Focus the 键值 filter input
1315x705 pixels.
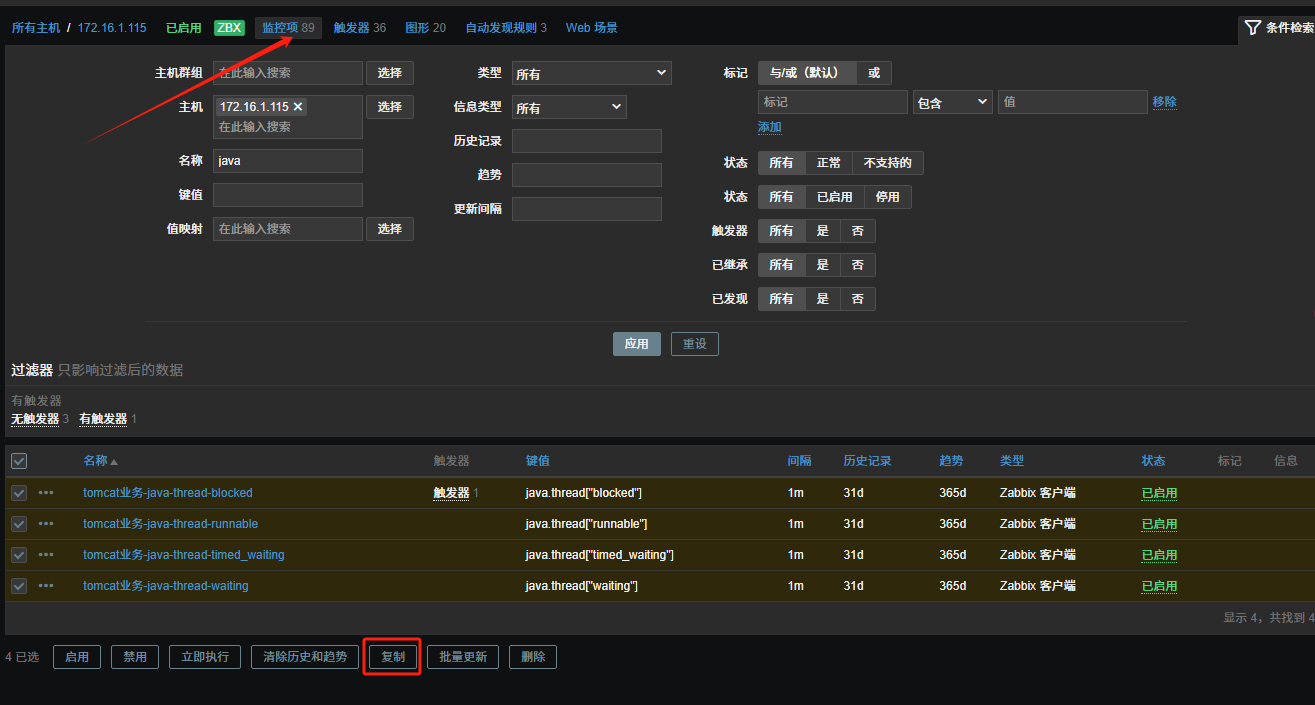point(288,195)
